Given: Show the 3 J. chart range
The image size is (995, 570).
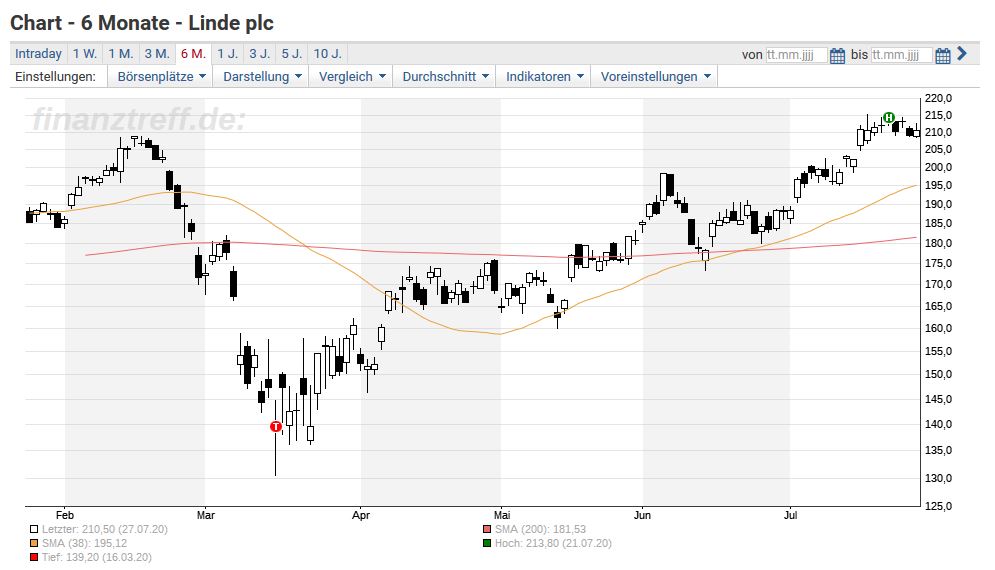Looking at the screenshot, I should [260, 54].
